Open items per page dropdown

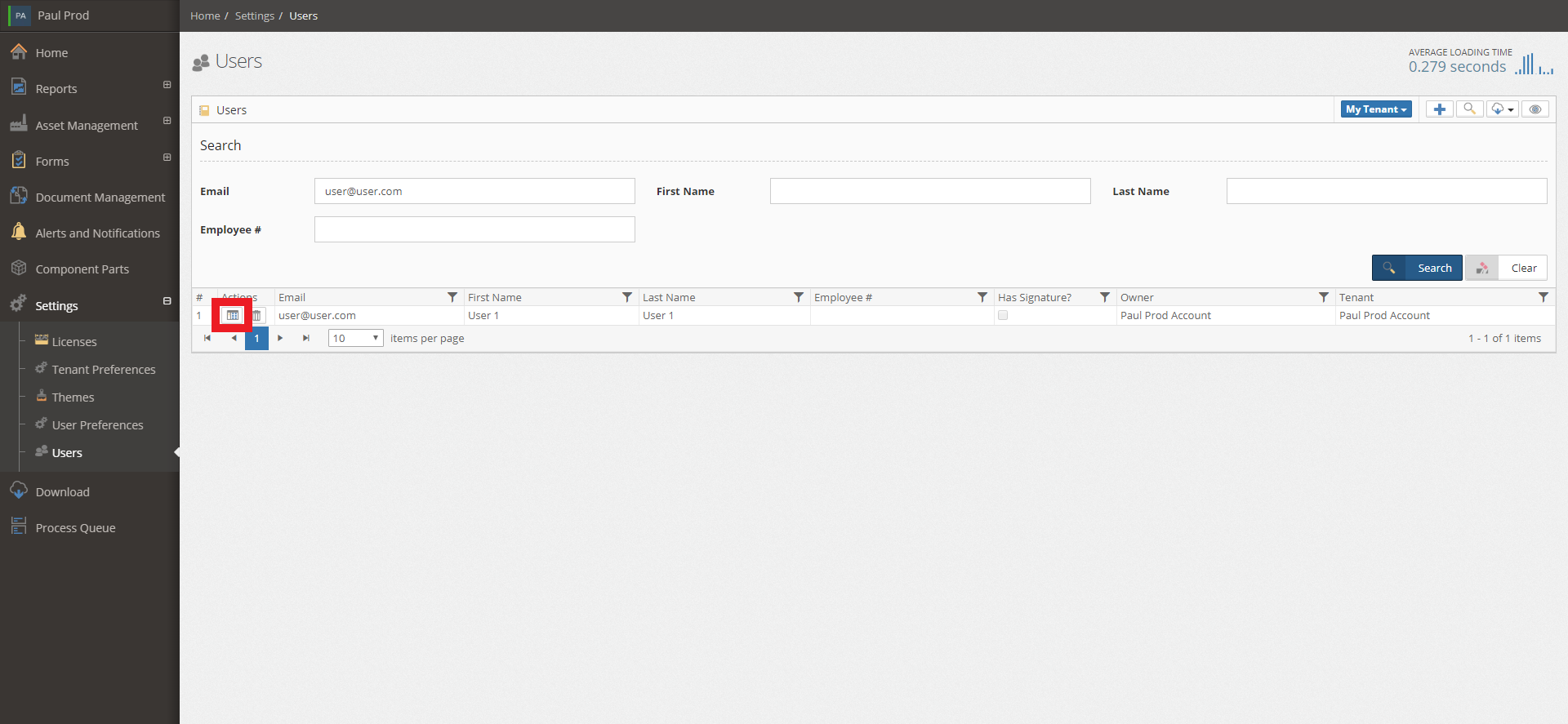click(x=356, y=338)
